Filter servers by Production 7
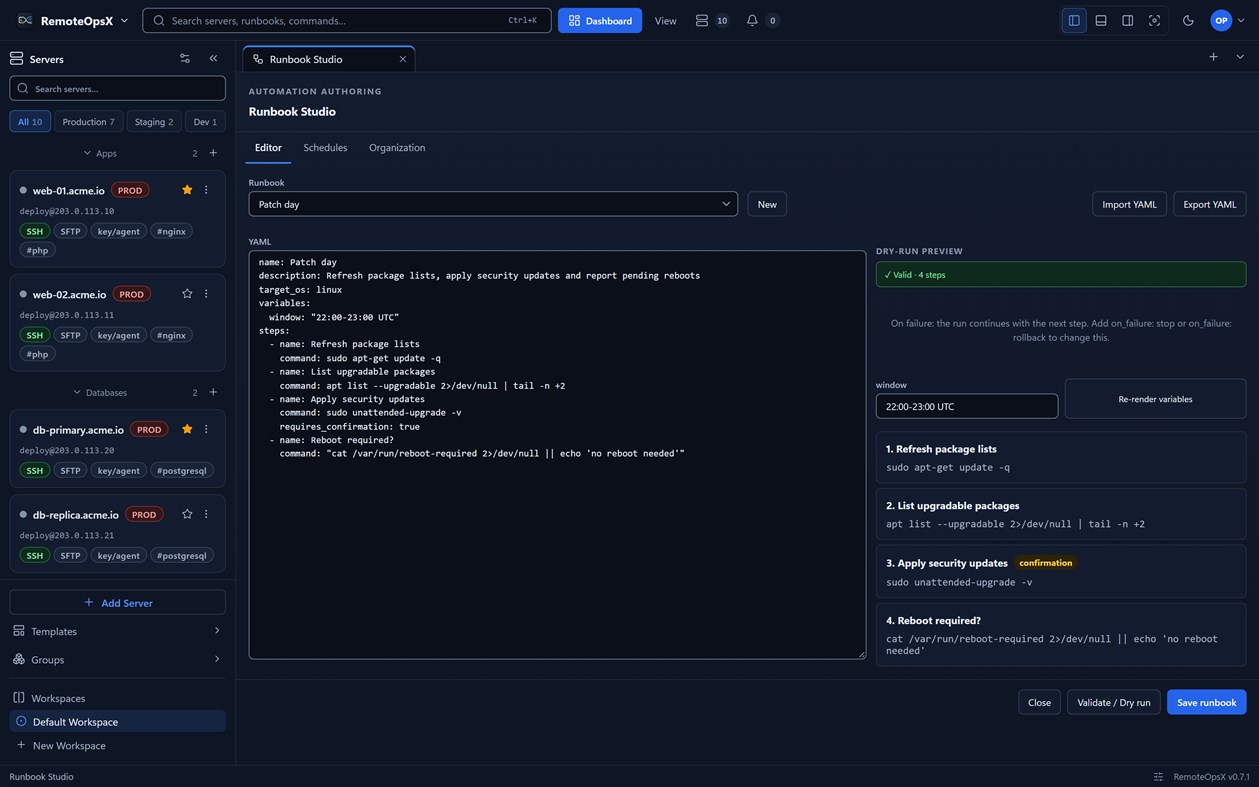The width and height of the screenshot is (1259, 787). [88, 121]
